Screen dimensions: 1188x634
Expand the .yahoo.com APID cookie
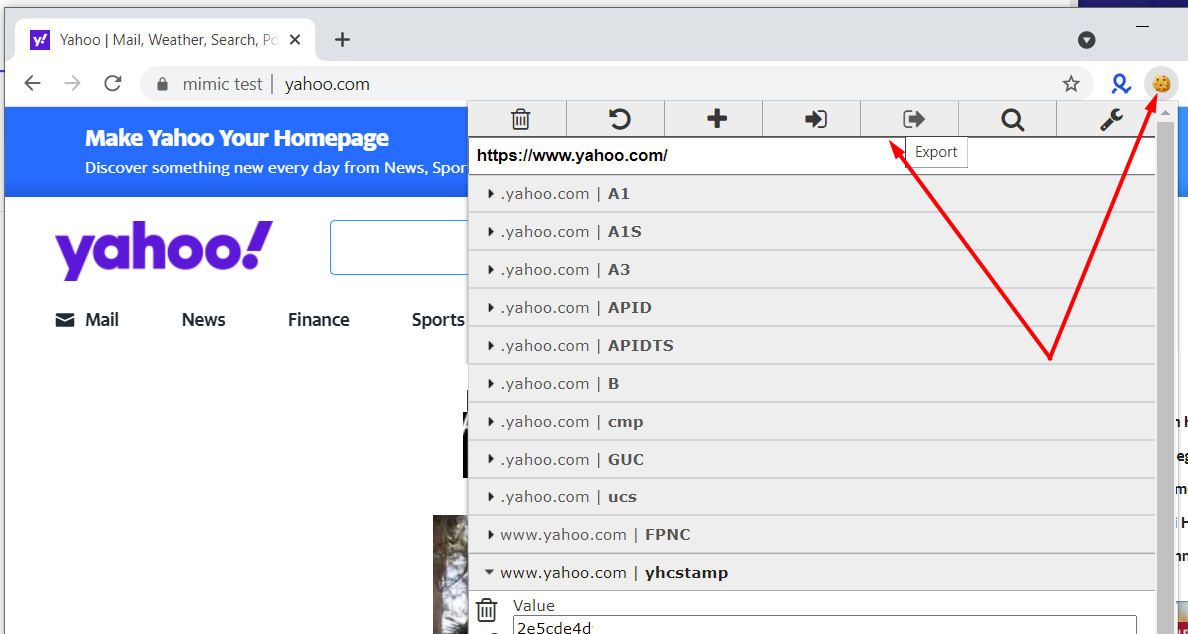pyautogui.click(x=811, y=308)
